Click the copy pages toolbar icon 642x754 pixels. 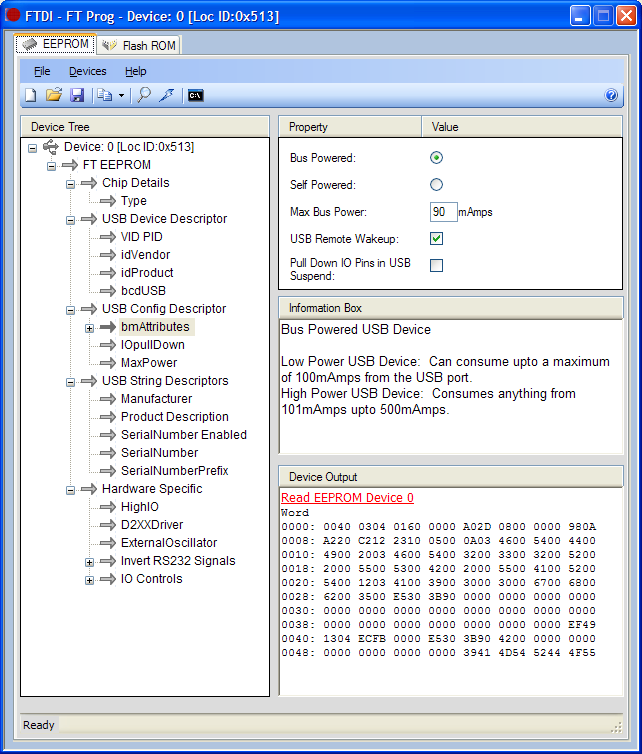[x=104, y=95]
